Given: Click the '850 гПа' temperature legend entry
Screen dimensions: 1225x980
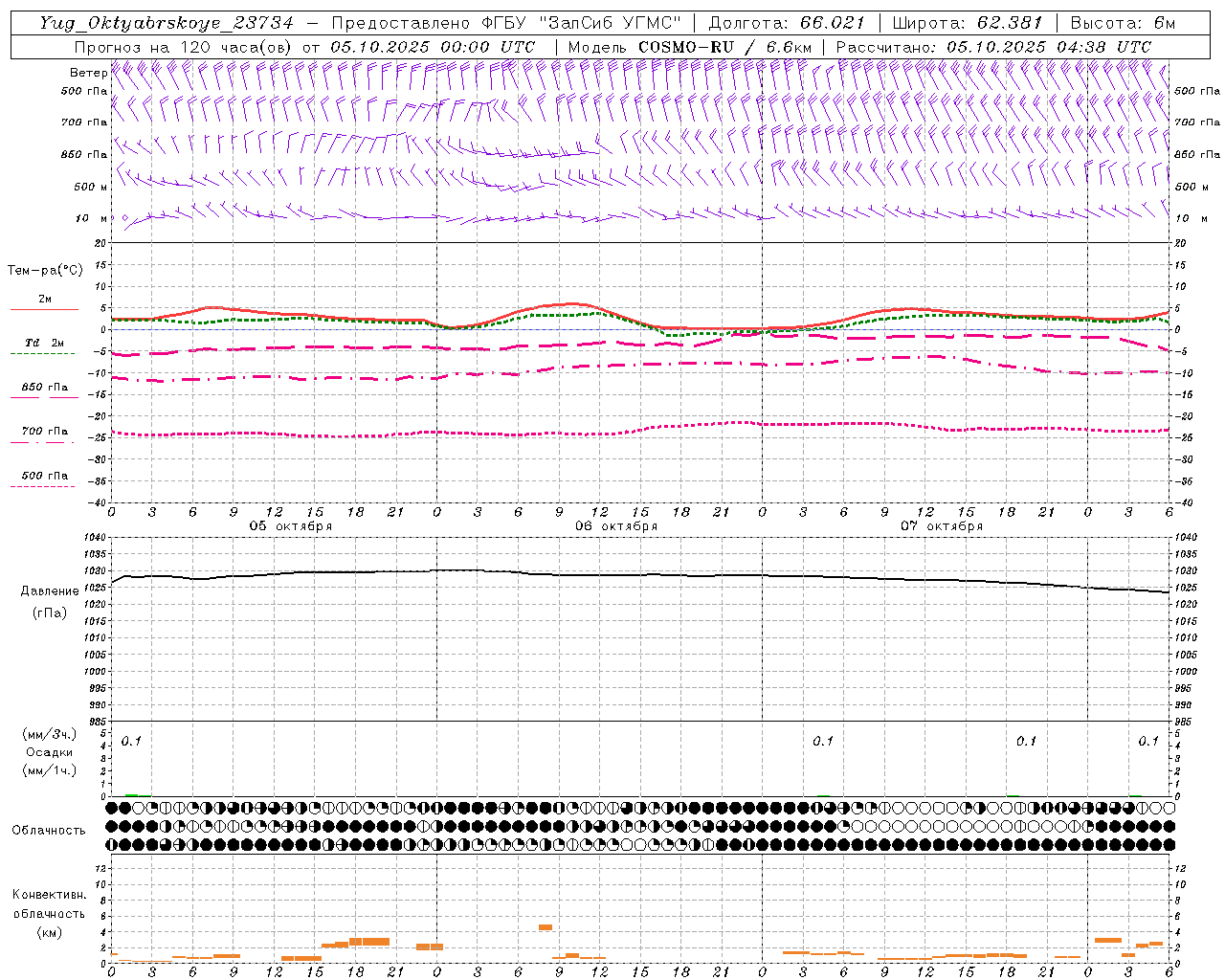Looking at the screenshot, I should click(x=44, y=388).
